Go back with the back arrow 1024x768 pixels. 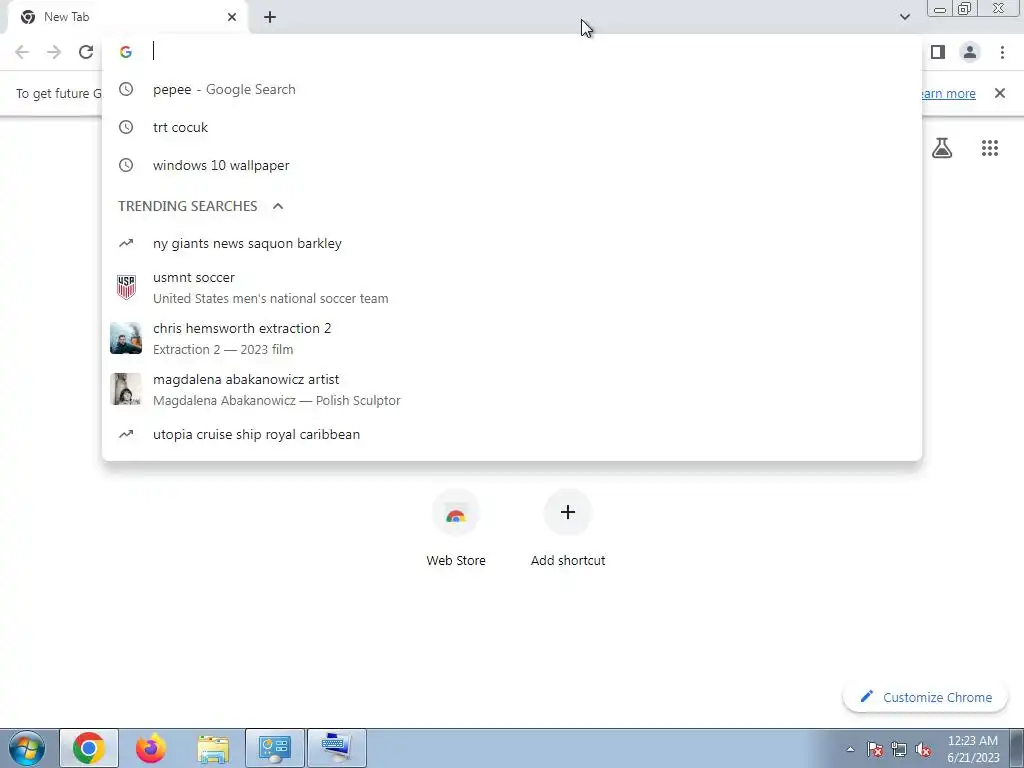[22, 52]
